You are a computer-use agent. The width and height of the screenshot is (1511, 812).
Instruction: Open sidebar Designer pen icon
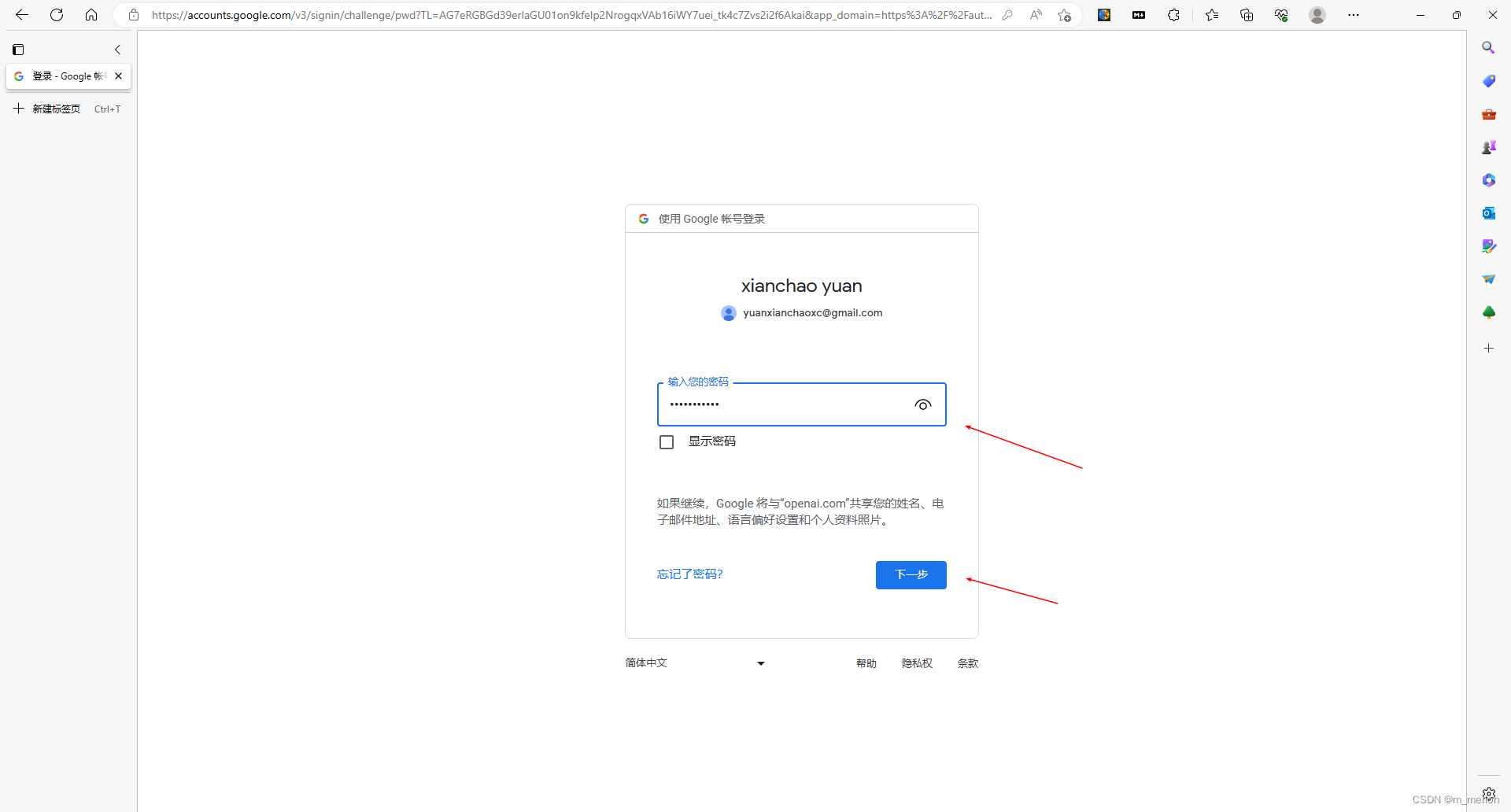point(1488,246)
